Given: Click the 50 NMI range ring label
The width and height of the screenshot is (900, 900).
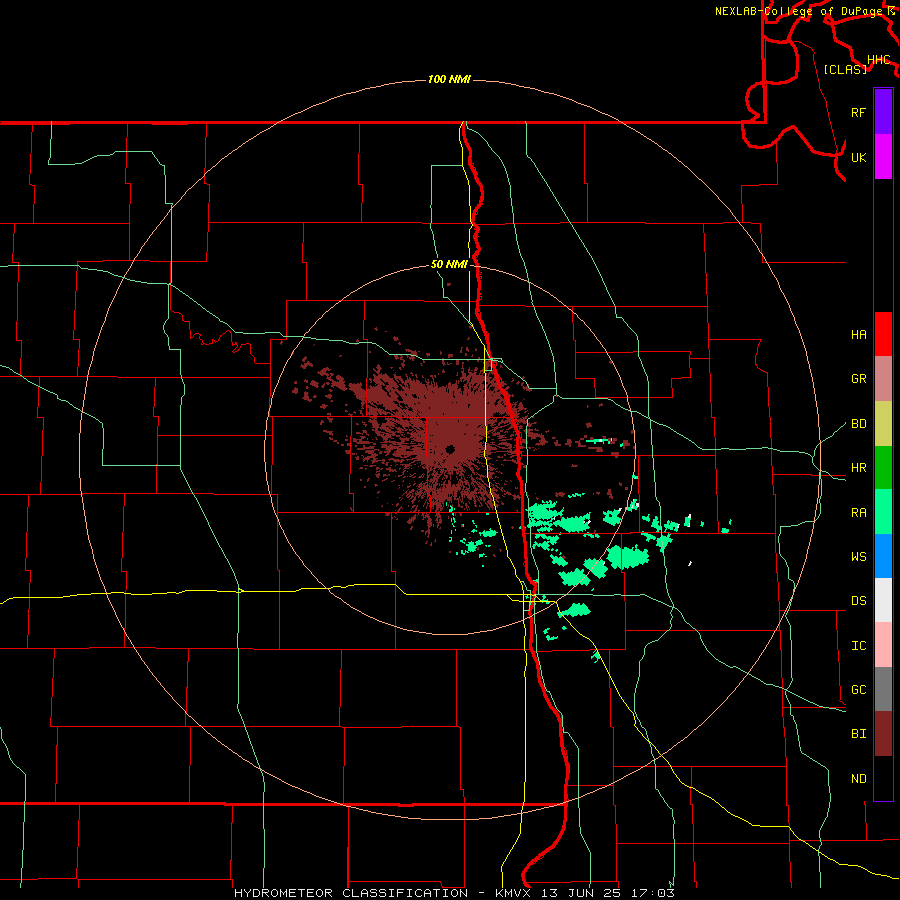Looking at the screenshot, I should 449,264.
